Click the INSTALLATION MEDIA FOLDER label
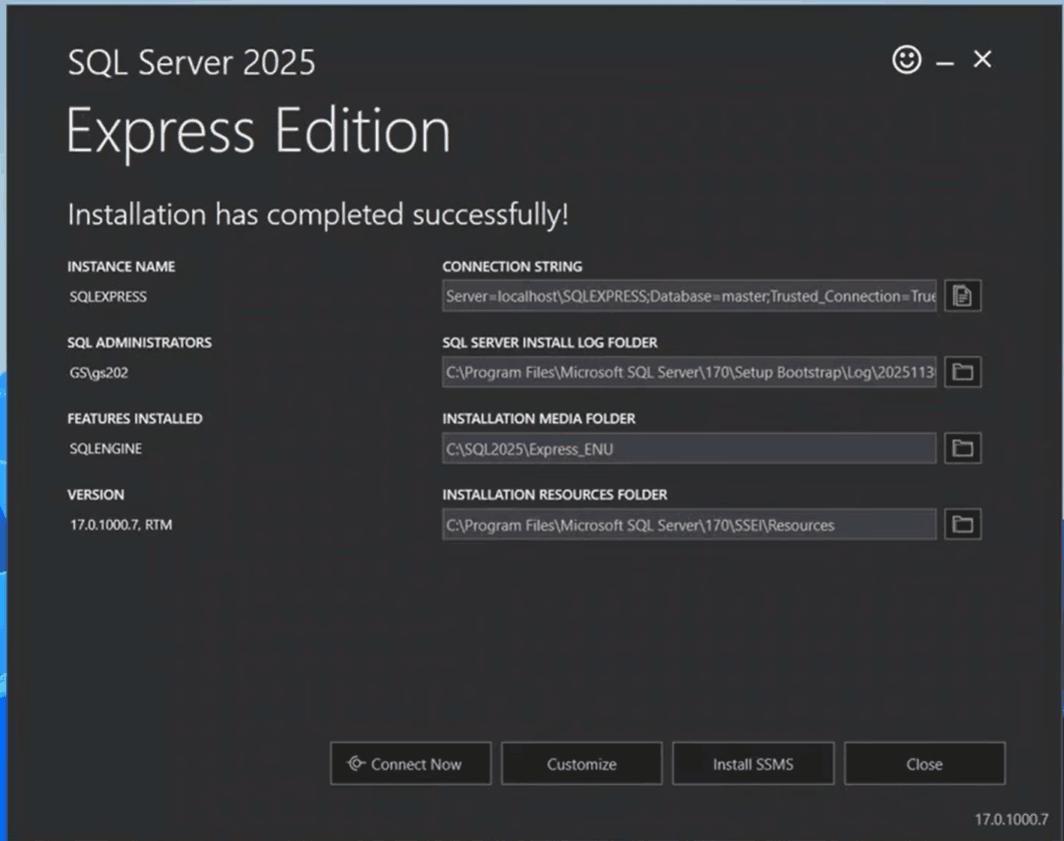Screen dimensions: 1064x841 [x=539, y=419]
